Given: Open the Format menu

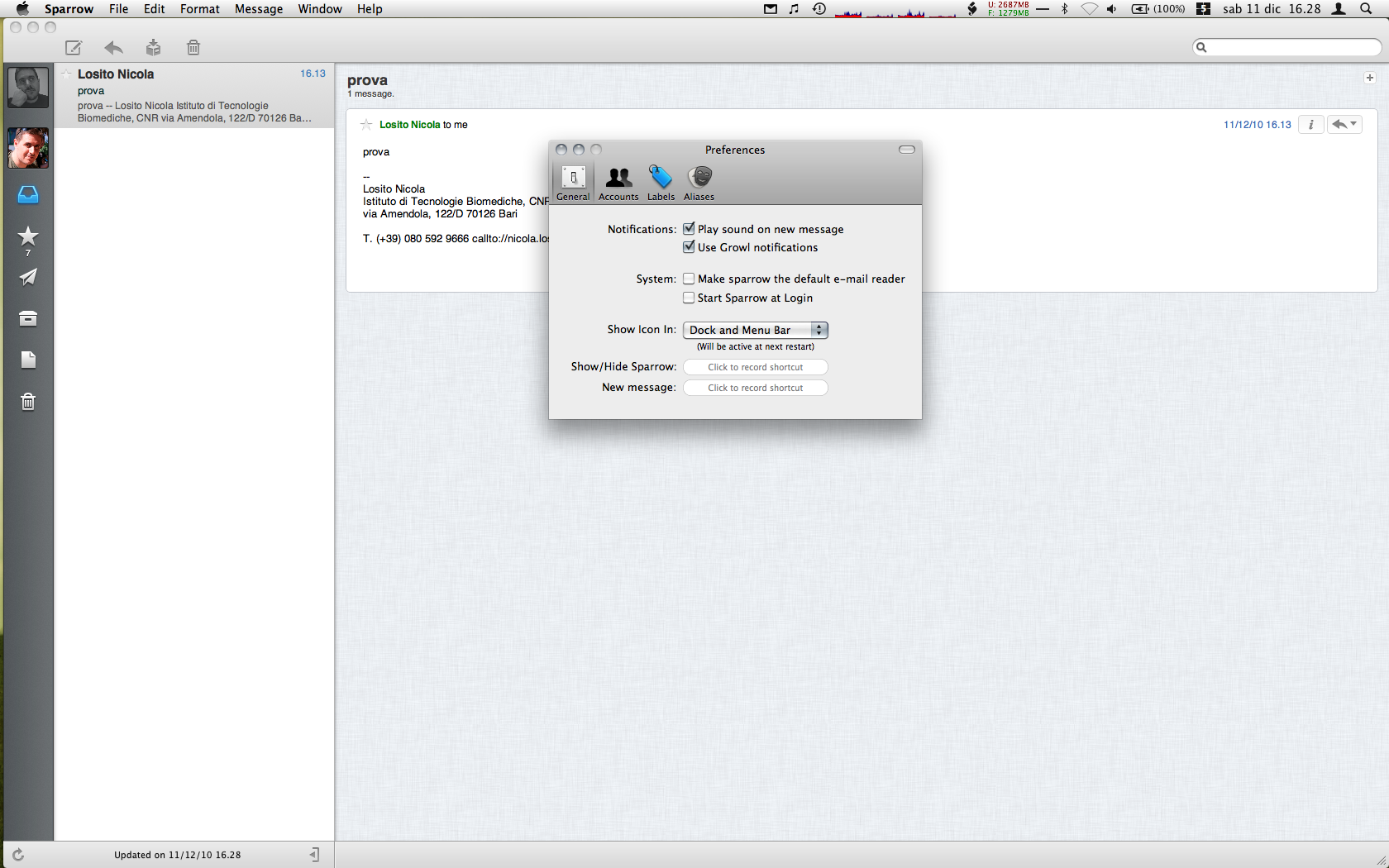Looking at the screenshot, I should click(200, 9).
